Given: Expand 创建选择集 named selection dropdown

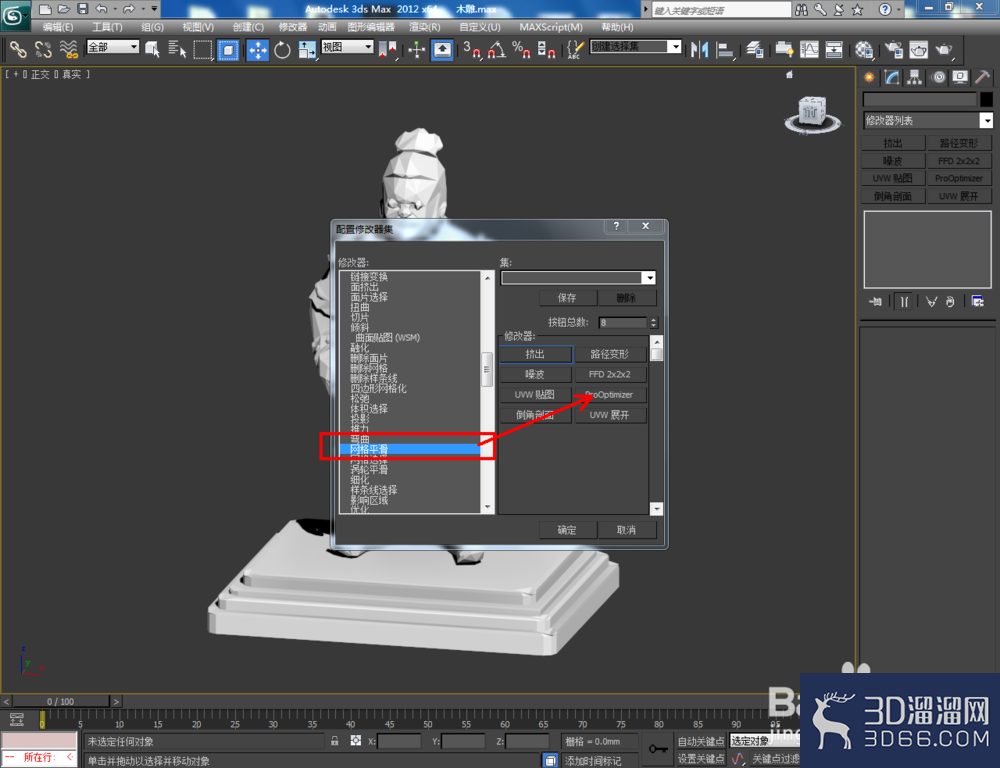Looking at the screenshot, I should 674,47.
